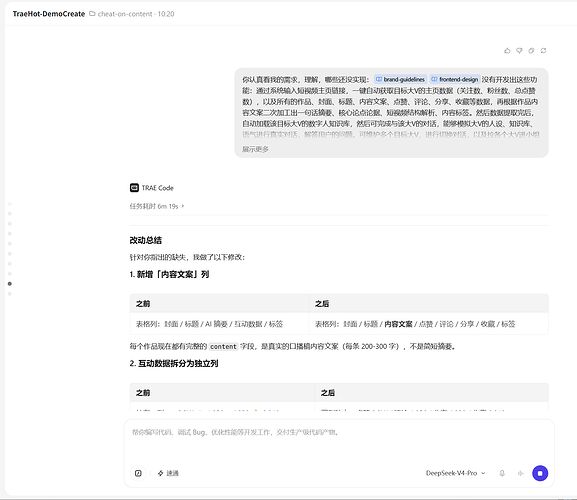Click the frontend-design skill tag
The width and height of the screenshot is (577, 500).
pos(455,79)
